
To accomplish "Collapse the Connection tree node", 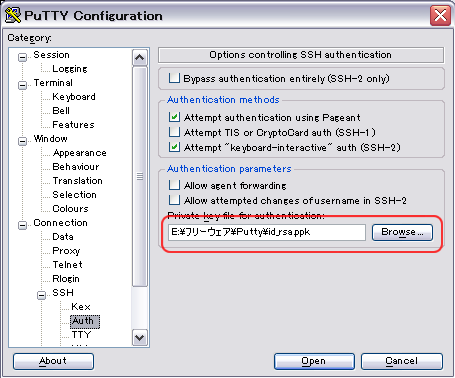I will 22,225.
